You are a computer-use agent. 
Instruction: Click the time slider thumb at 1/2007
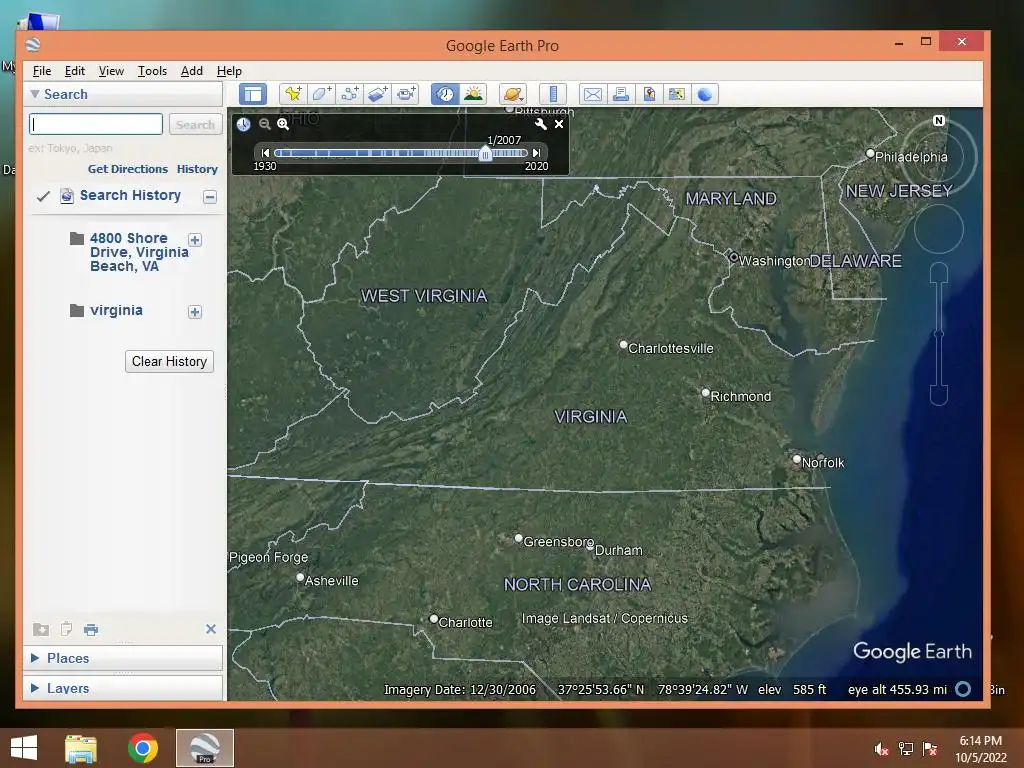(485, 153)
